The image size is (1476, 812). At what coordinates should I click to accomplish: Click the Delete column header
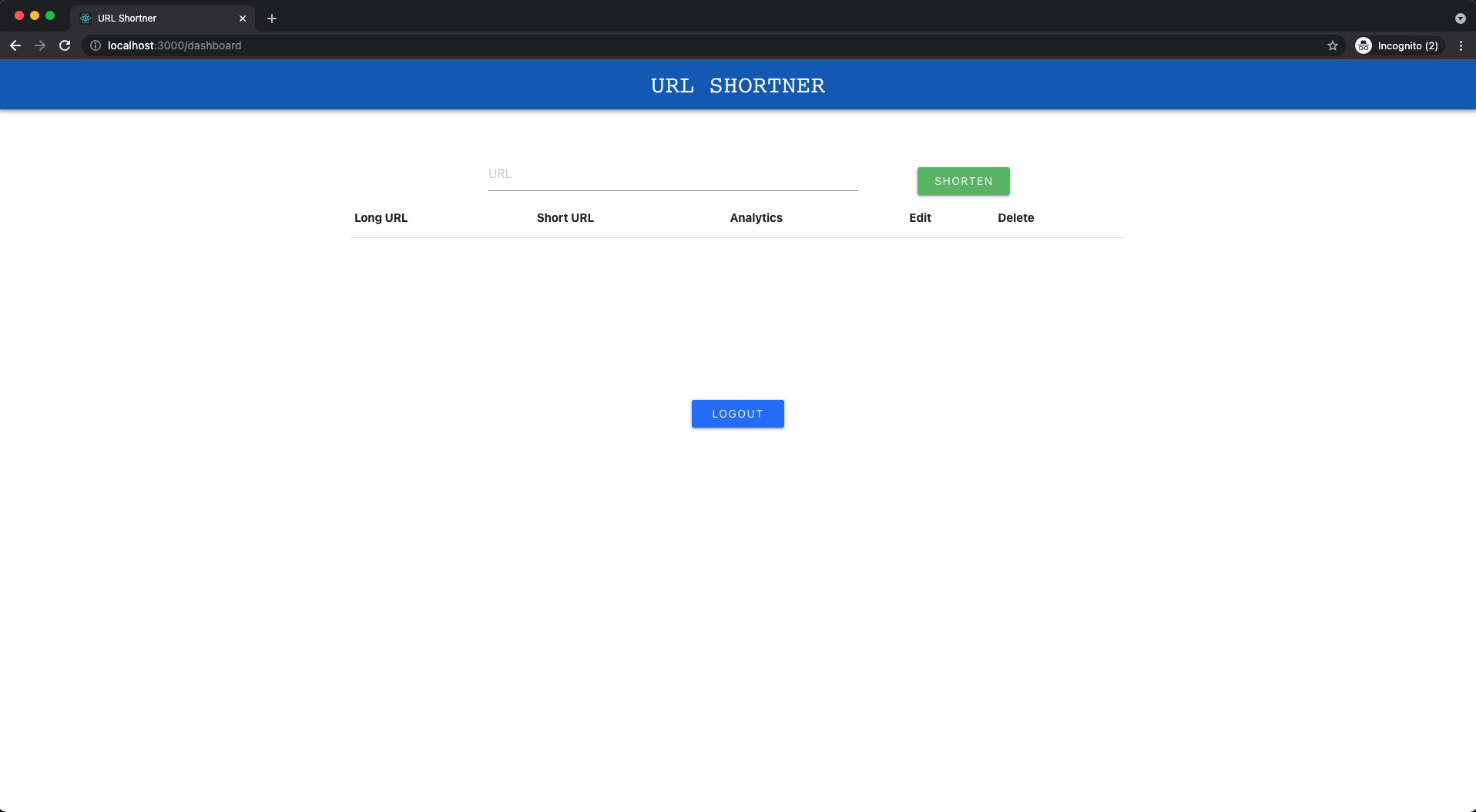coord(1015,218)
